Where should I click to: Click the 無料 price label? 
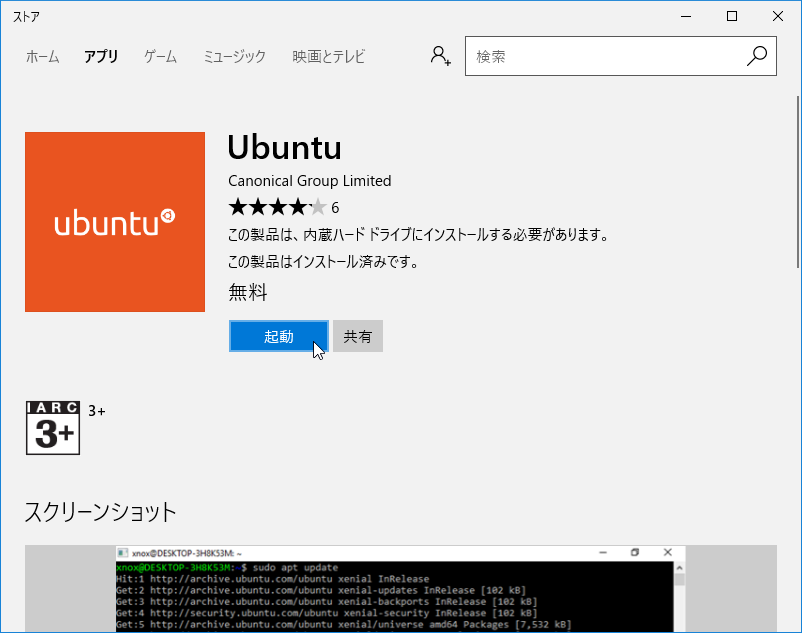[248, 292]
